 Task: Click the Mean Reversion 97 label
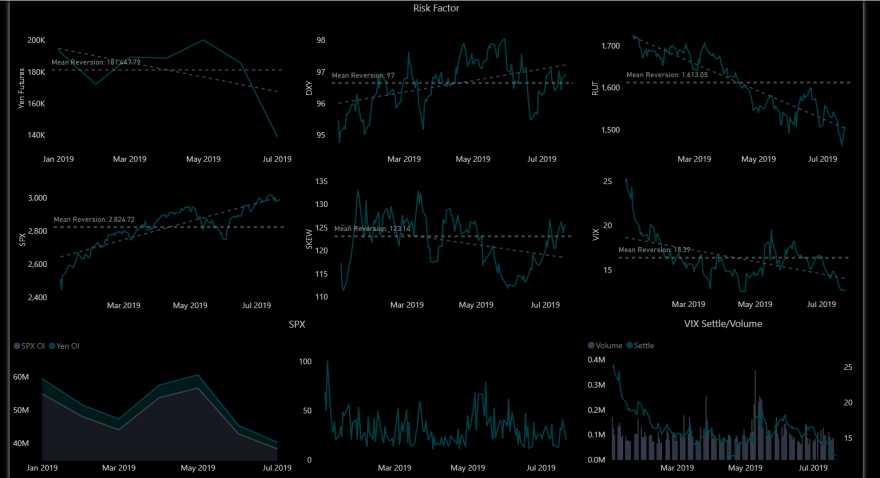click(363, 75)
